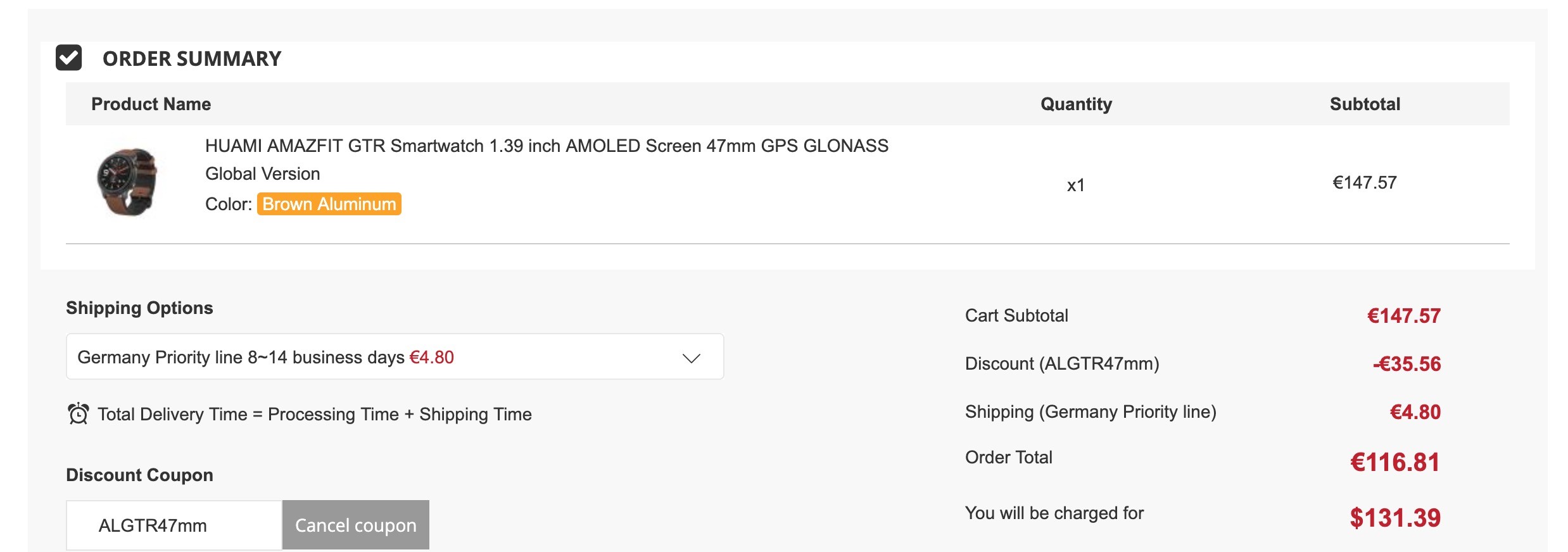Click the charged amount $131.39
1568x552 pixels.
(1395, 518)
